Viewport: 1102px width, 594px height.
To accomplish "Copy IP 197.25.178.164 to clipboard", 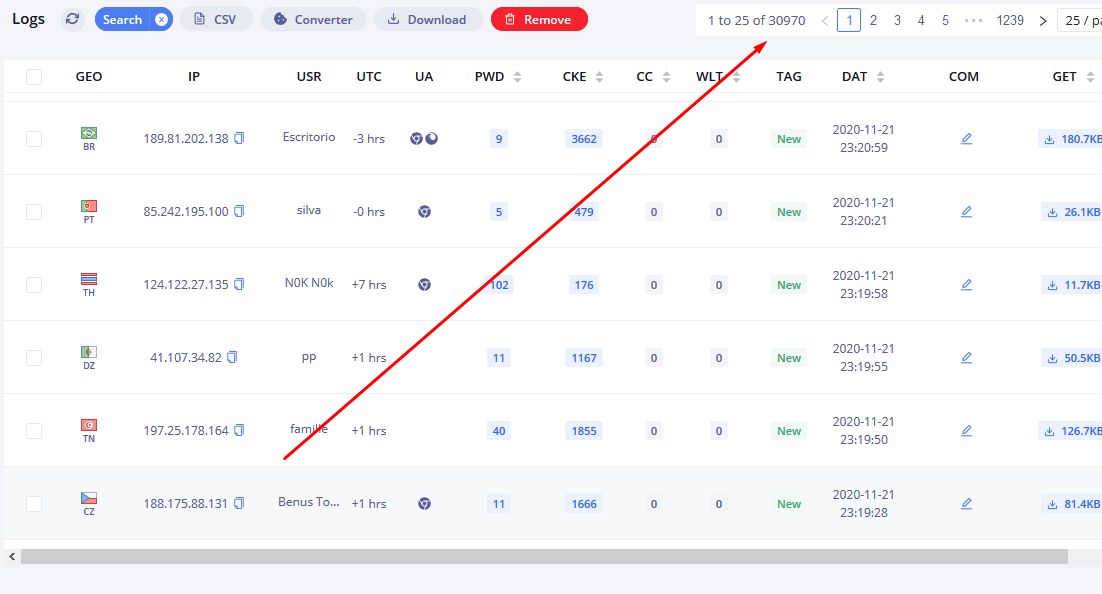I will [x=240, y=431].
